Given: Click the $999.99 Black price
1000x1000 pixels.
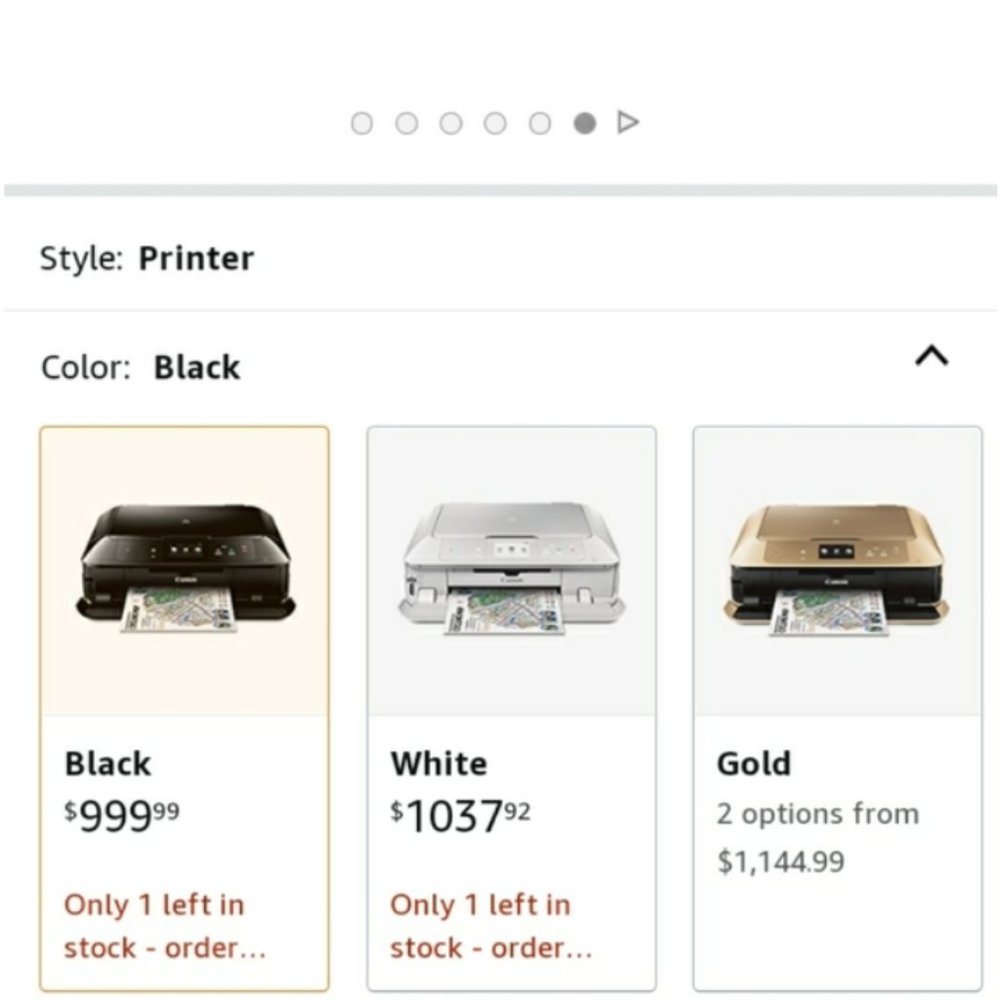Looking at the screenshot, I should [x=122, y=816].
